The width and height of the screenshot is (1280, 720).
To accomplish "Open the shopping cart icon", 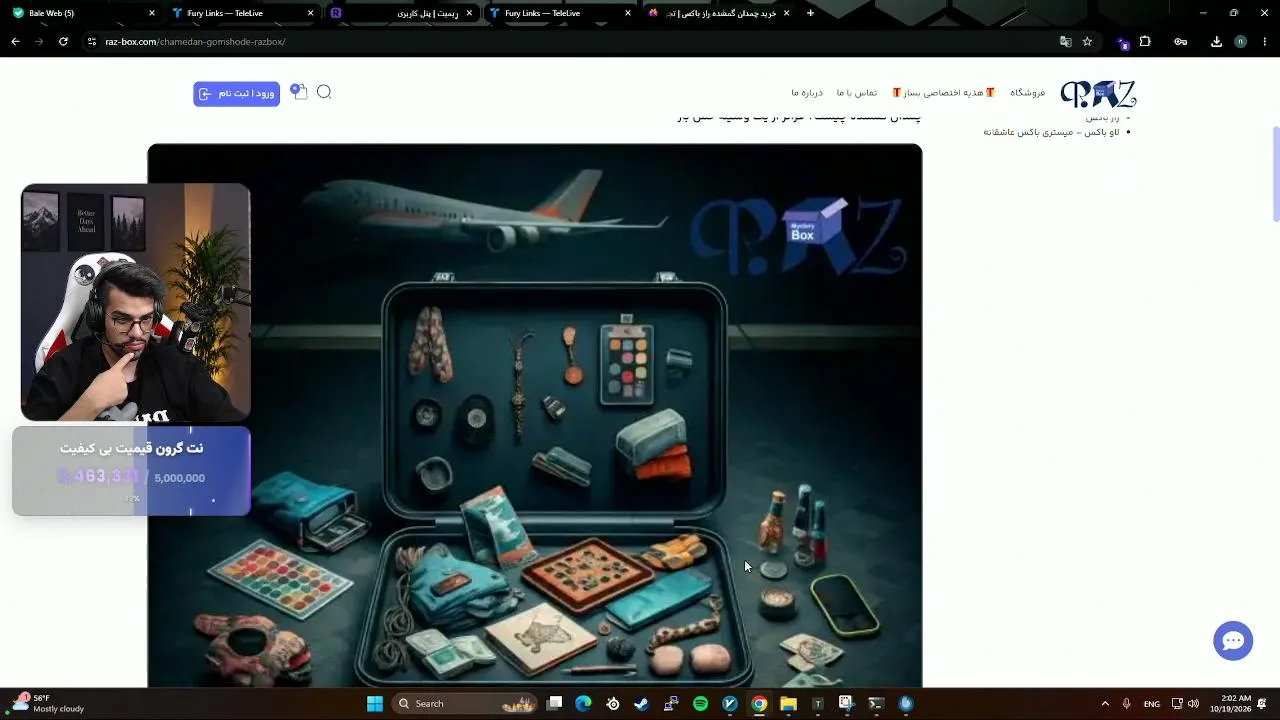I will (298, 92).
